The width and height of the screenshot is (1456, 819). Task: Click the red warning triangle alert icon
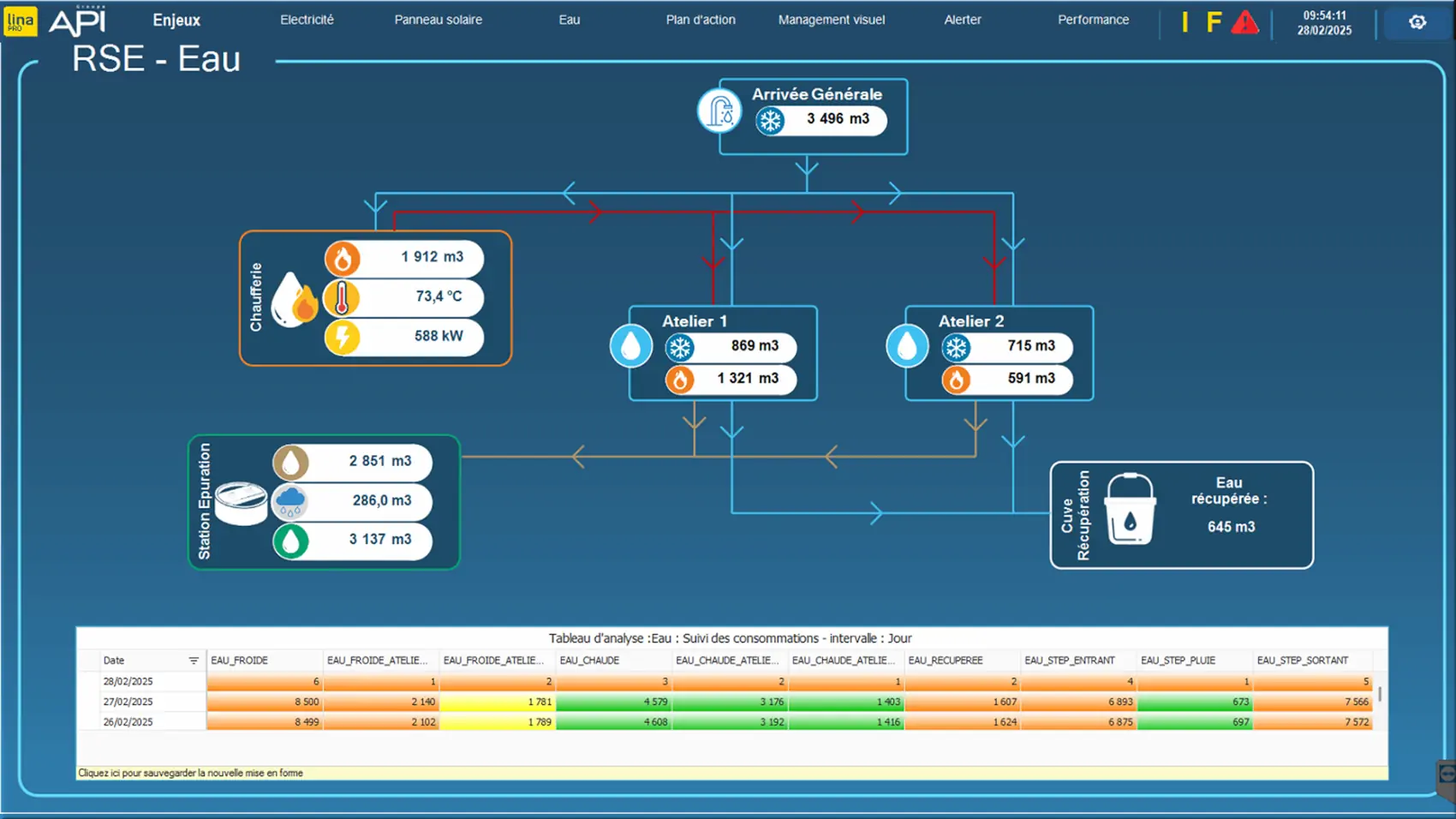pyautogui.click(x=1244, y=22)
